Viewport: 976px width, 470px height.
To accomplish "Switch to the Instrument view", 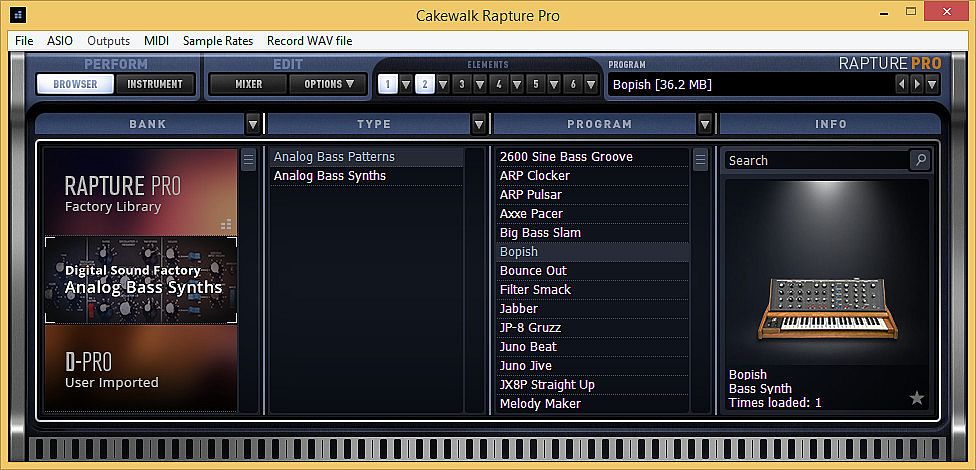I will 155,84.
